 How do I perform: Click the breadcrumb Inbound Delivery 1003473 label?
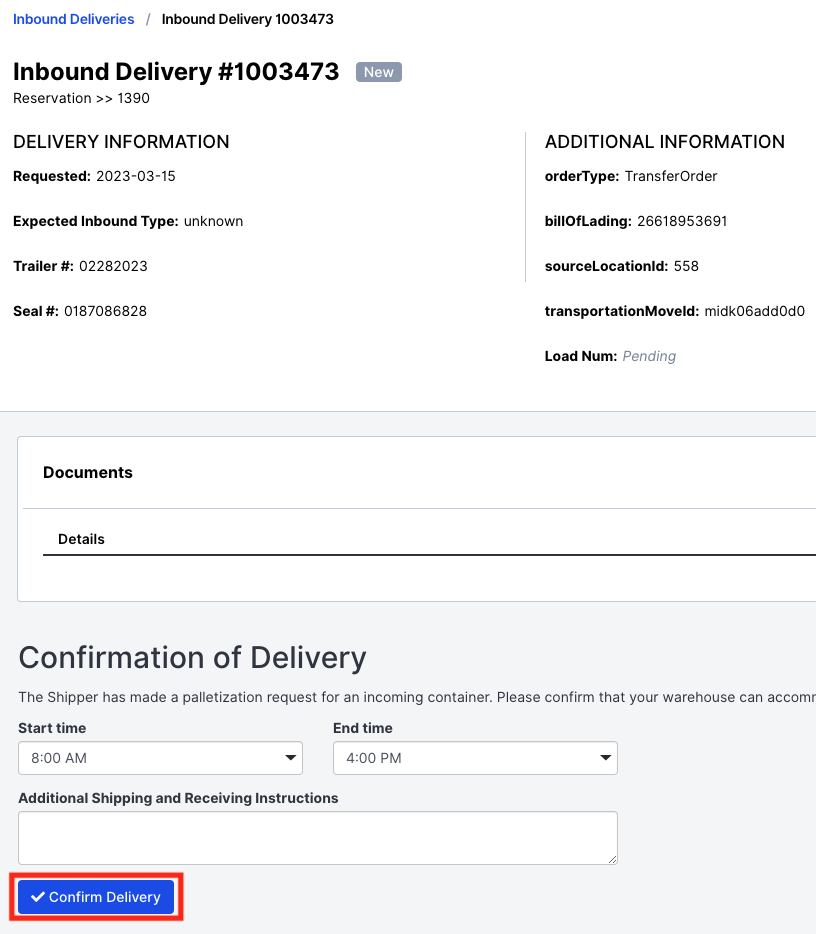coord(246,19)
